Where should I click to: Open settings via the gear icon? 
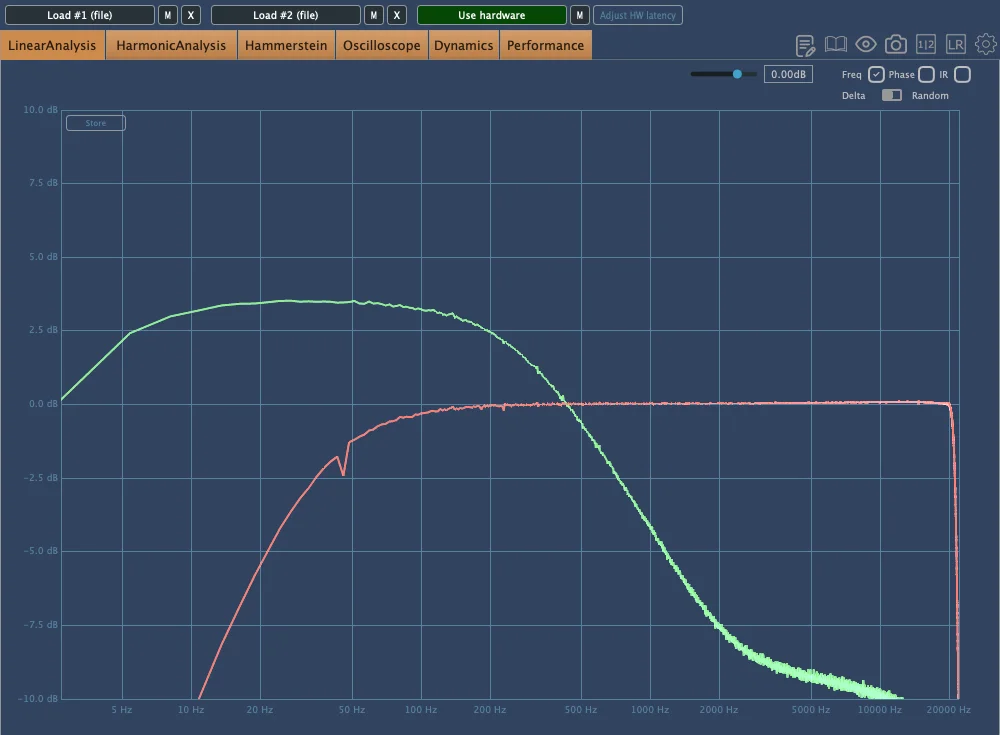pos(986,45)
